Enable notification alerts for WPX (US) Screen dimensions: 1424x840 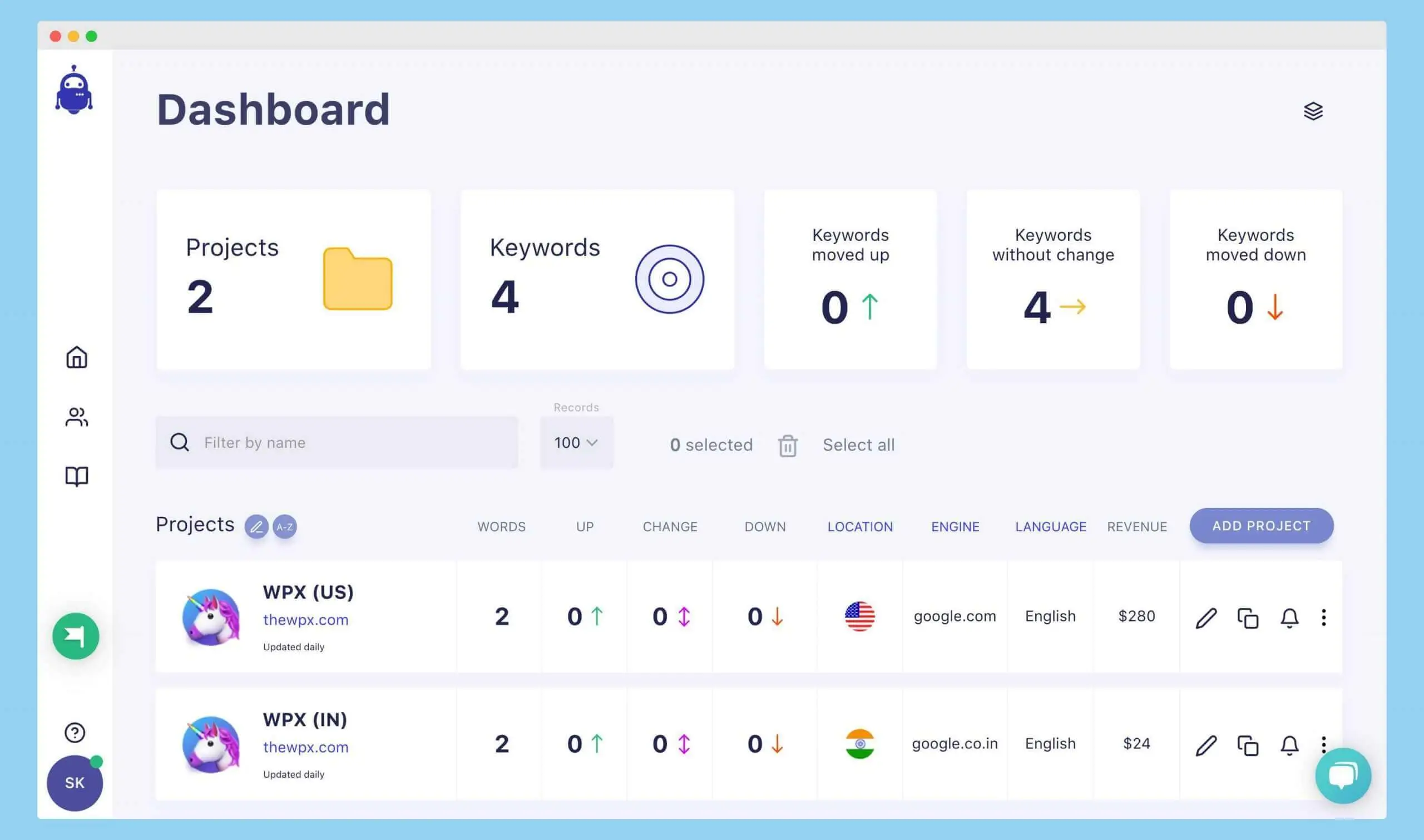click(1289, 618)
